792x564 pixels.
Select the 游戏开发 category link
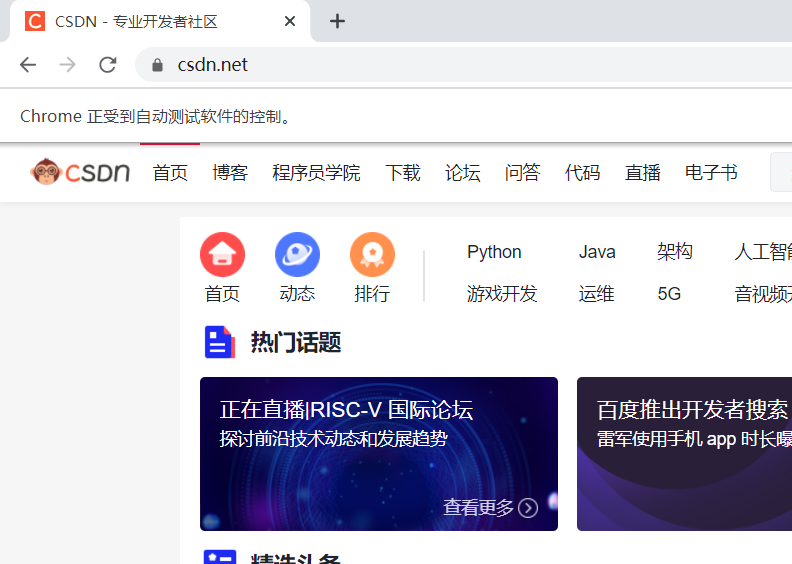[x=502, y=294]
